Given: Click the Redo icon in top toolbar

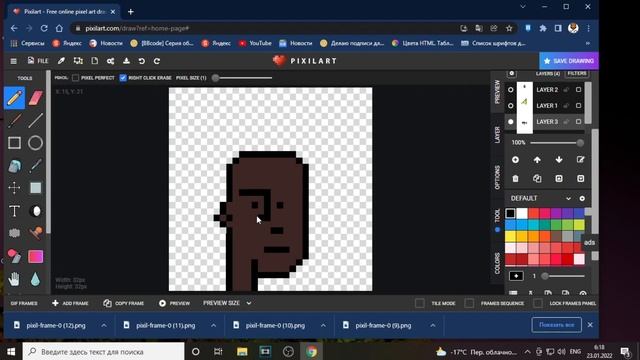Looking at the screenshot, I should pos(157,61).
